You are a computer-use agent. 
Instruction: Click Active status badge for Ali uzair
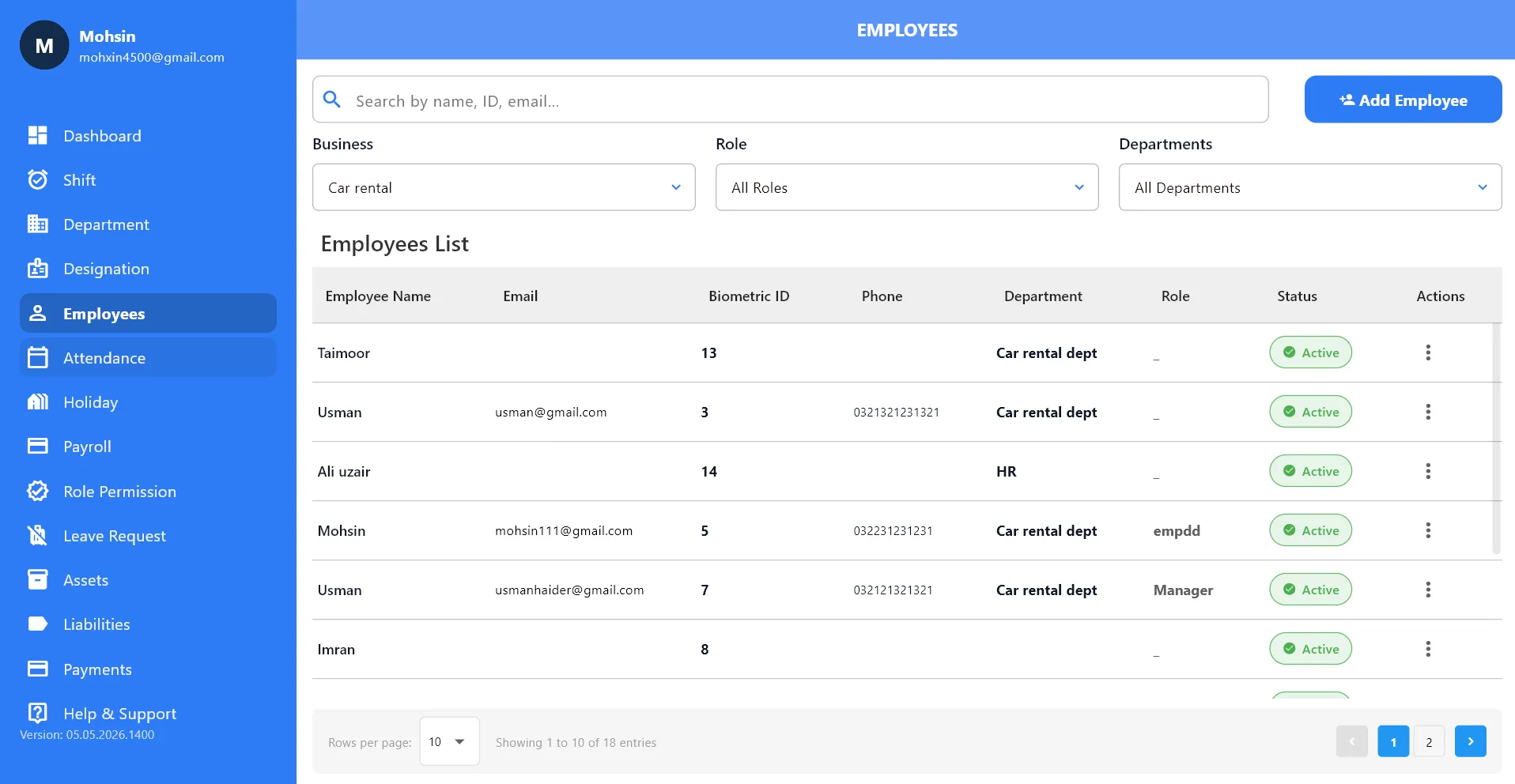click(x=1310, y=471)
